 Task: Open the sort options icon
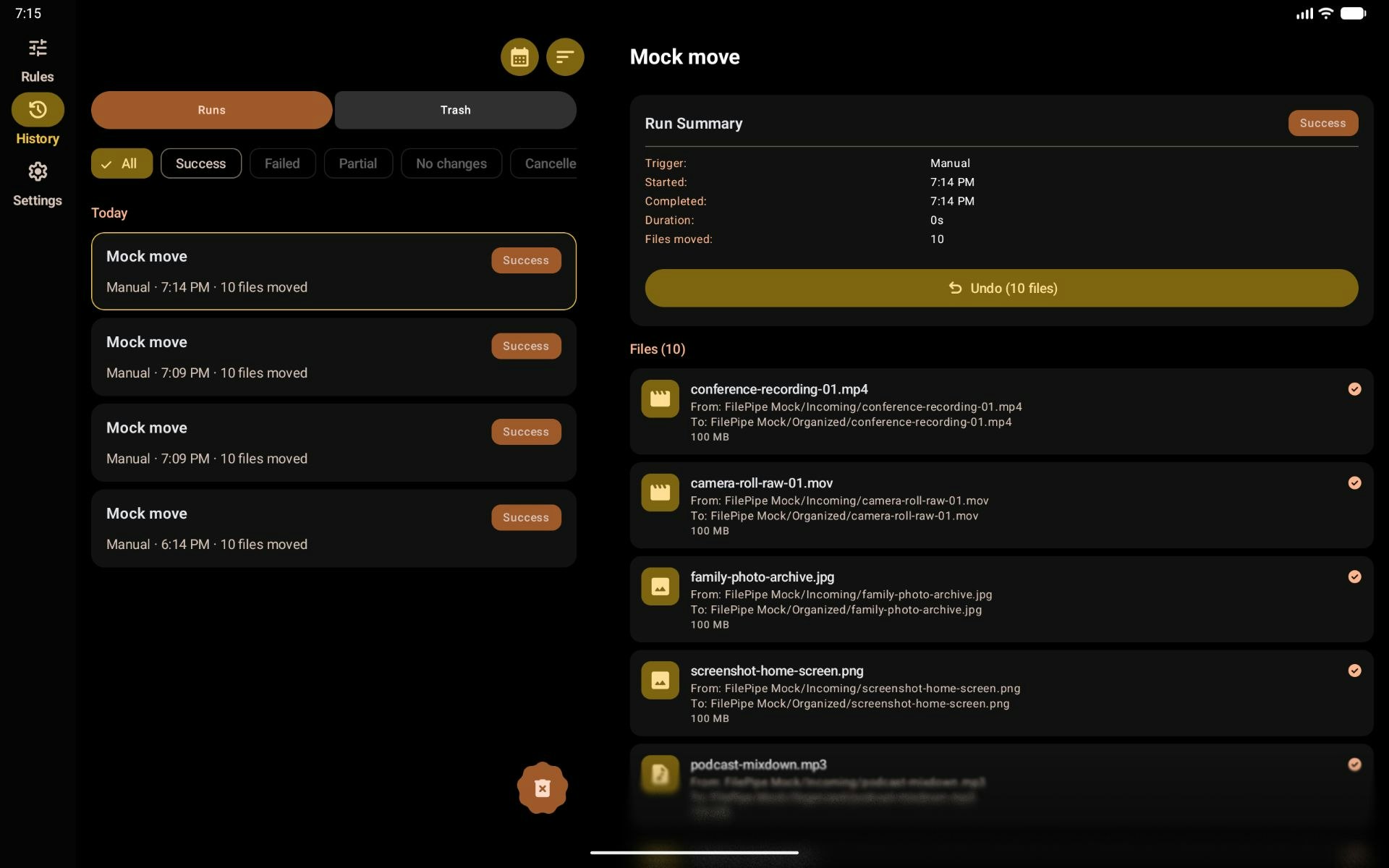(x=565, y=57)
